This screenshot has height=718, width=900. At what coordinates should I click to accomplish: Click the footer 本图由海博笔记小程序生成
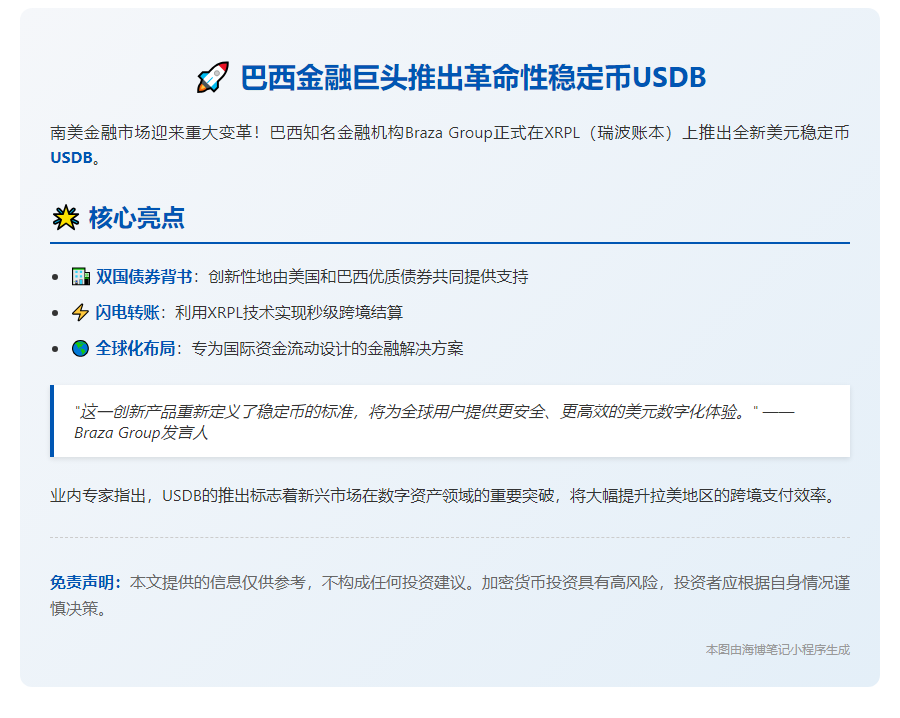(778, 650)
